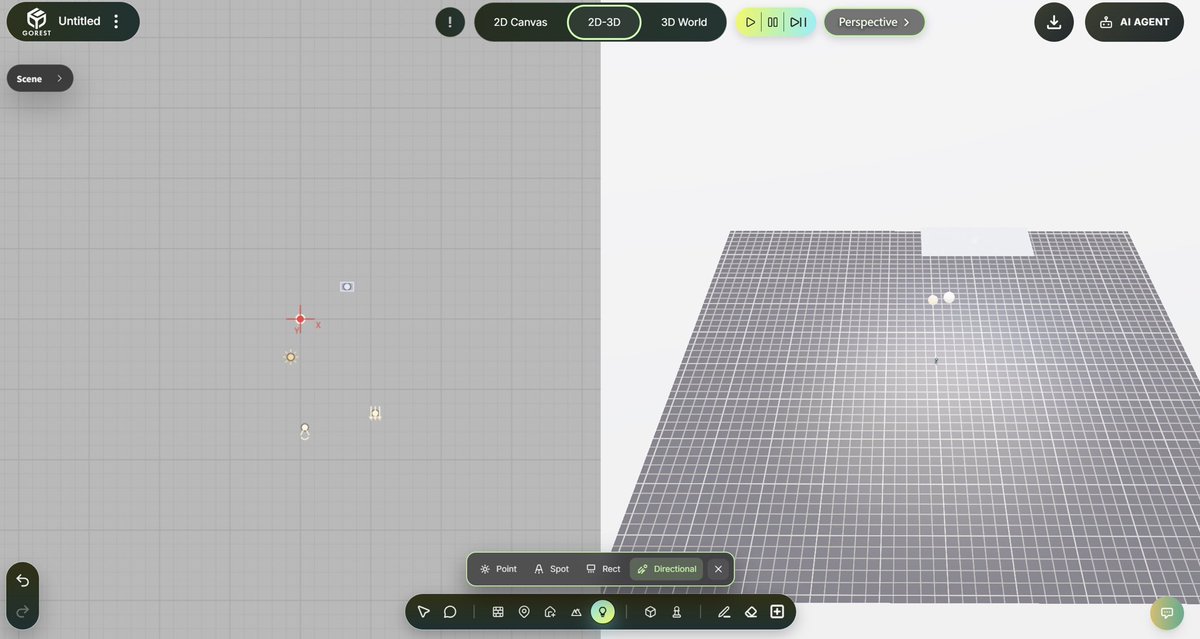The image size is (1200, 639).
Task: Select the brick wall tool
Action: [498, 612]
